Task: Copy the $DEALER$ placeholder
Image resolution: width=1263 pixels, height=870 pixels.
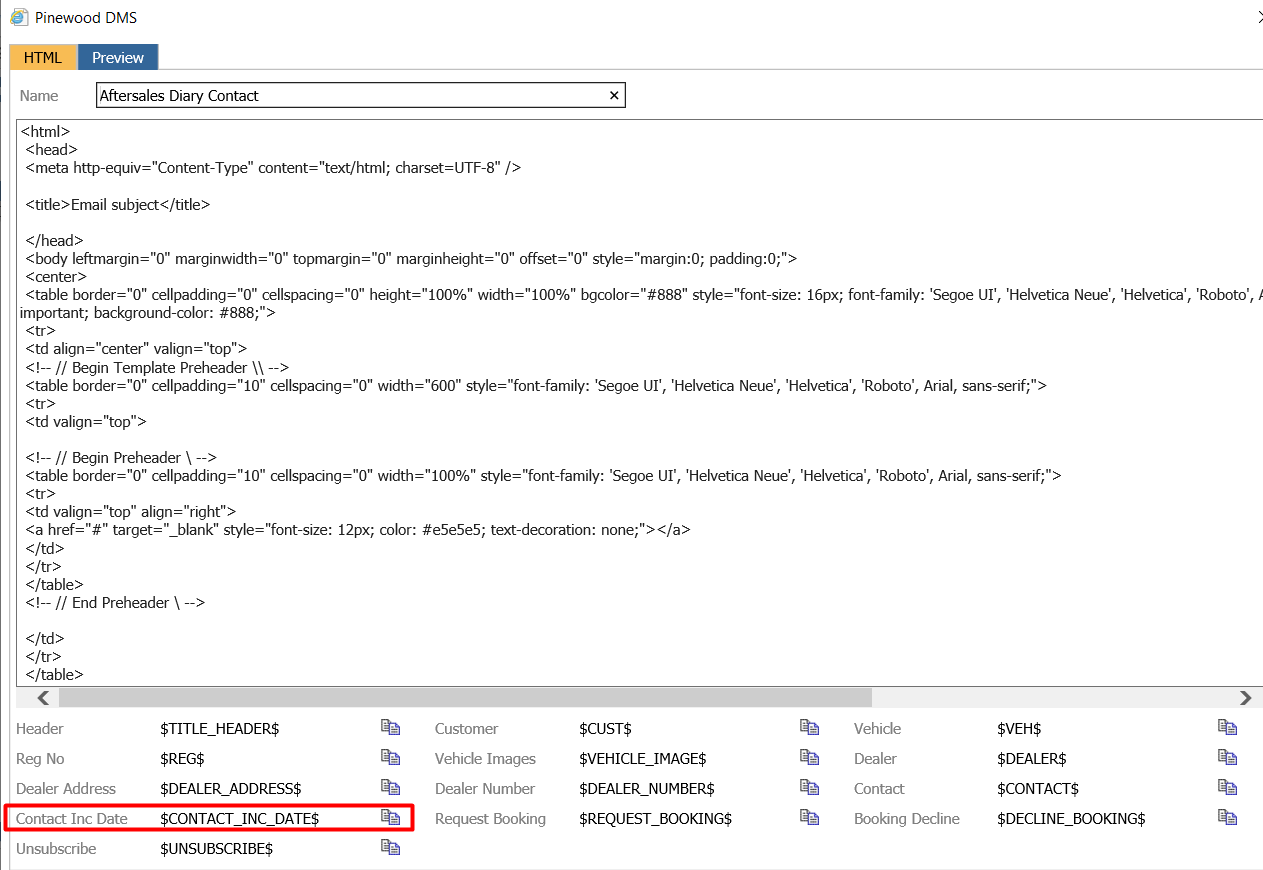Action: [x=1227, y=758]
